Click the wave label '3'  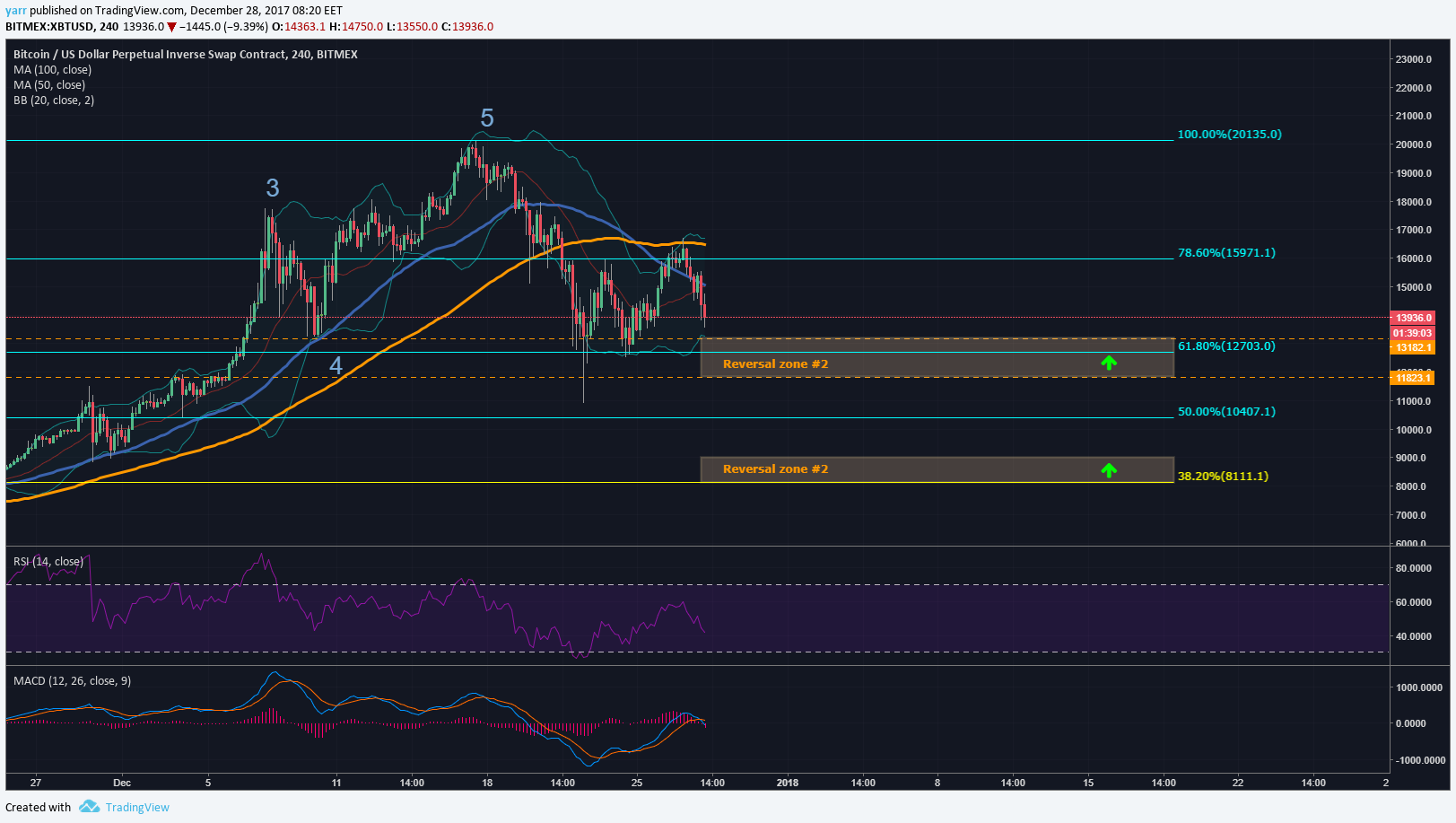pyautogui.click(x=273, y=188)
